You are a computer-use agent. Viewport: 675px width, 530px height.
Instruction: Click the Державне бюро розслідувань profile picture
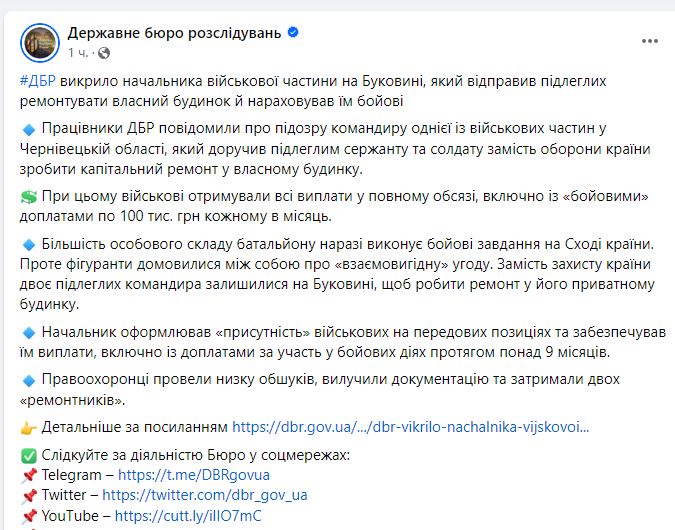point(41,41)
